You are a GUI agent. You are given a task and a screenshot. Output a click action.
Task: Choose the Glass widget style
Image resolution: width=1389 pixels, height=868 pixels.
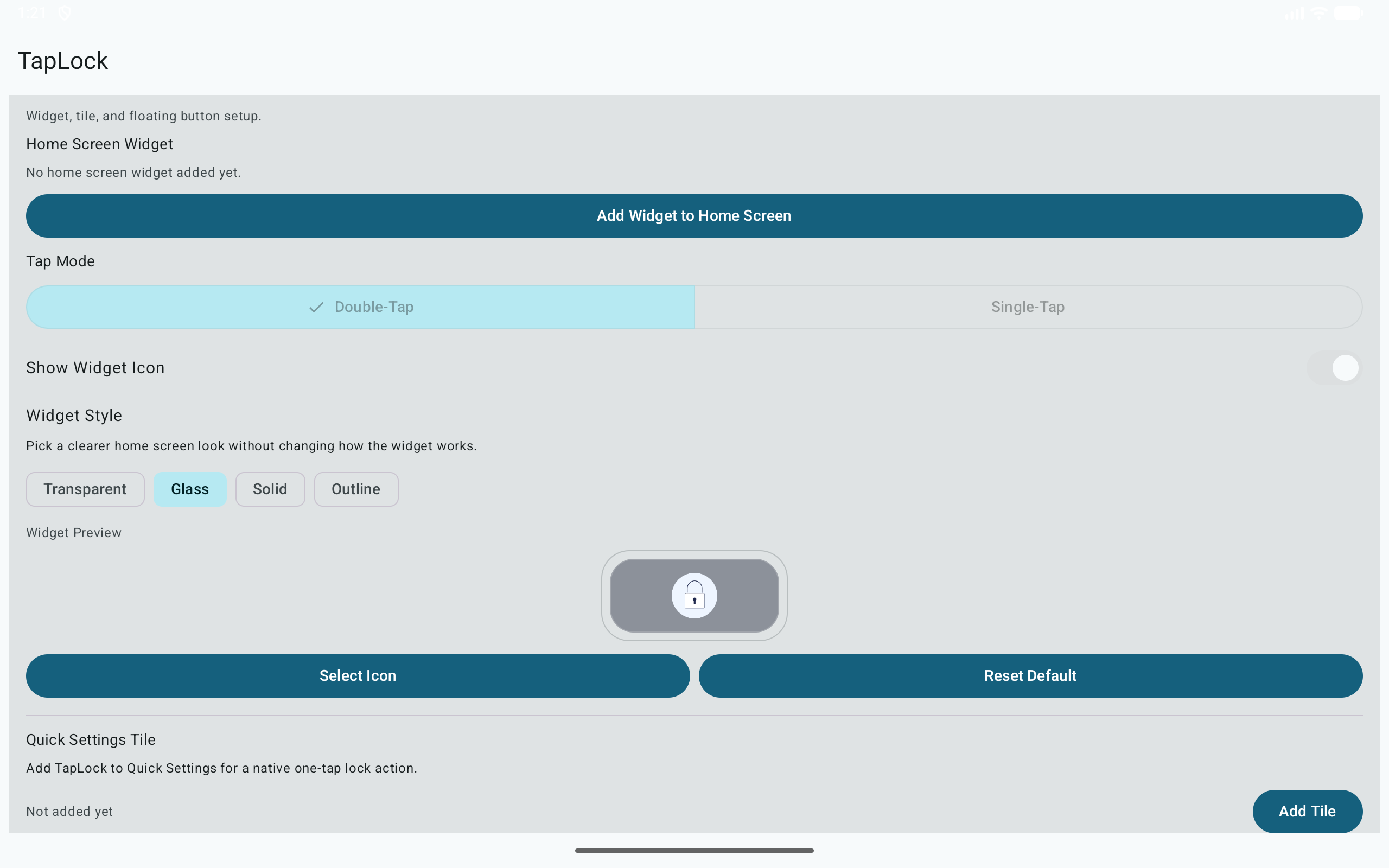(190, 489)
